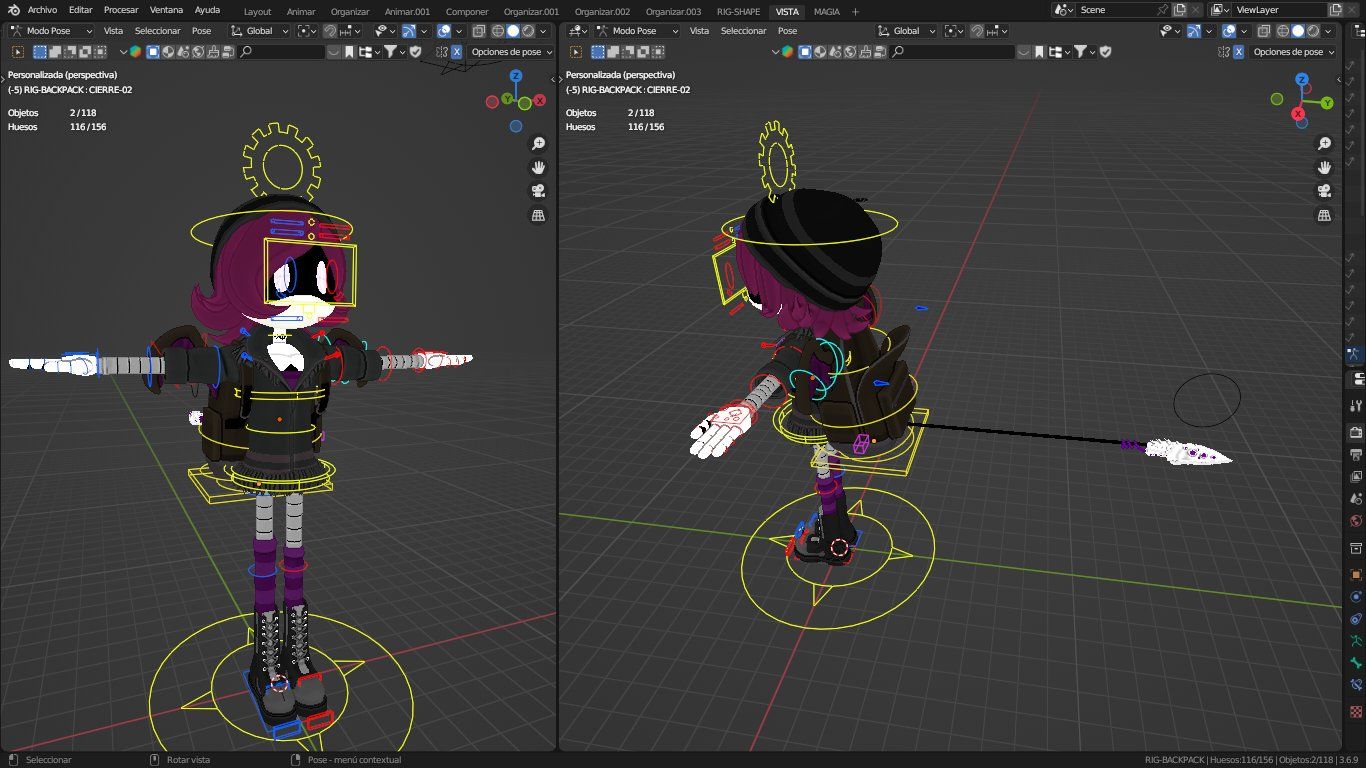Toggle camera view in the left viewport

(538, 191)
